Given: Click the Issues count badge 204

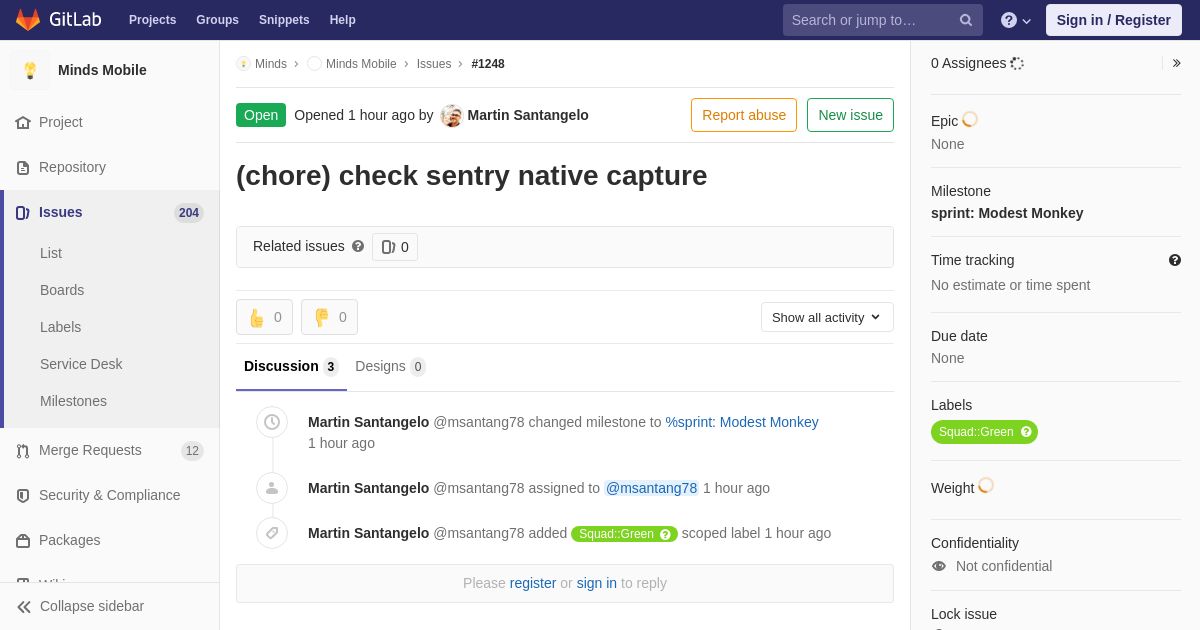Looking at the screenshot, I should pyautogui.click(x=189, y=213).
